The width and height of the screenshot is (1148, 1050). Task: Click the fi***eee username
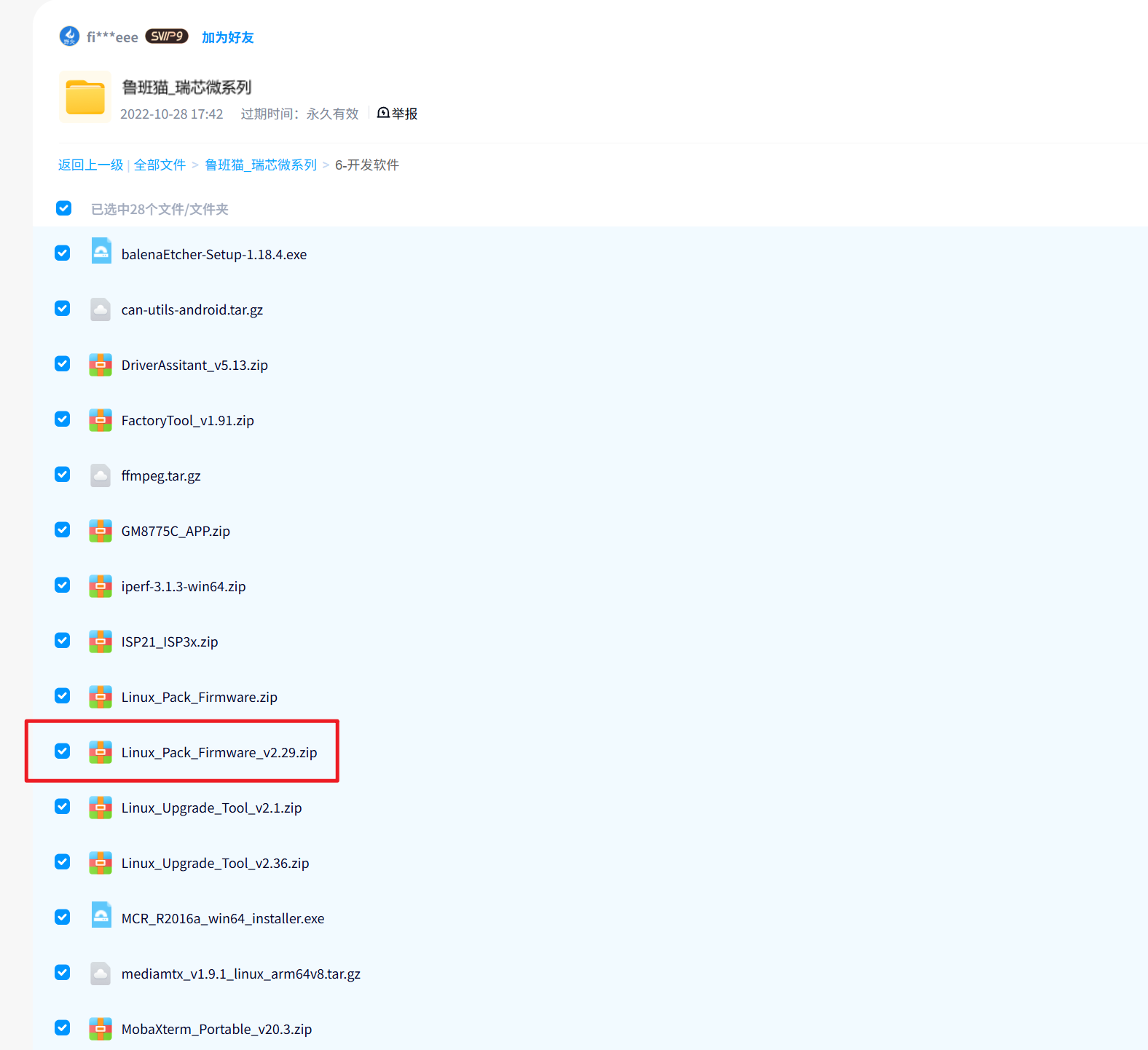[112, 37]
